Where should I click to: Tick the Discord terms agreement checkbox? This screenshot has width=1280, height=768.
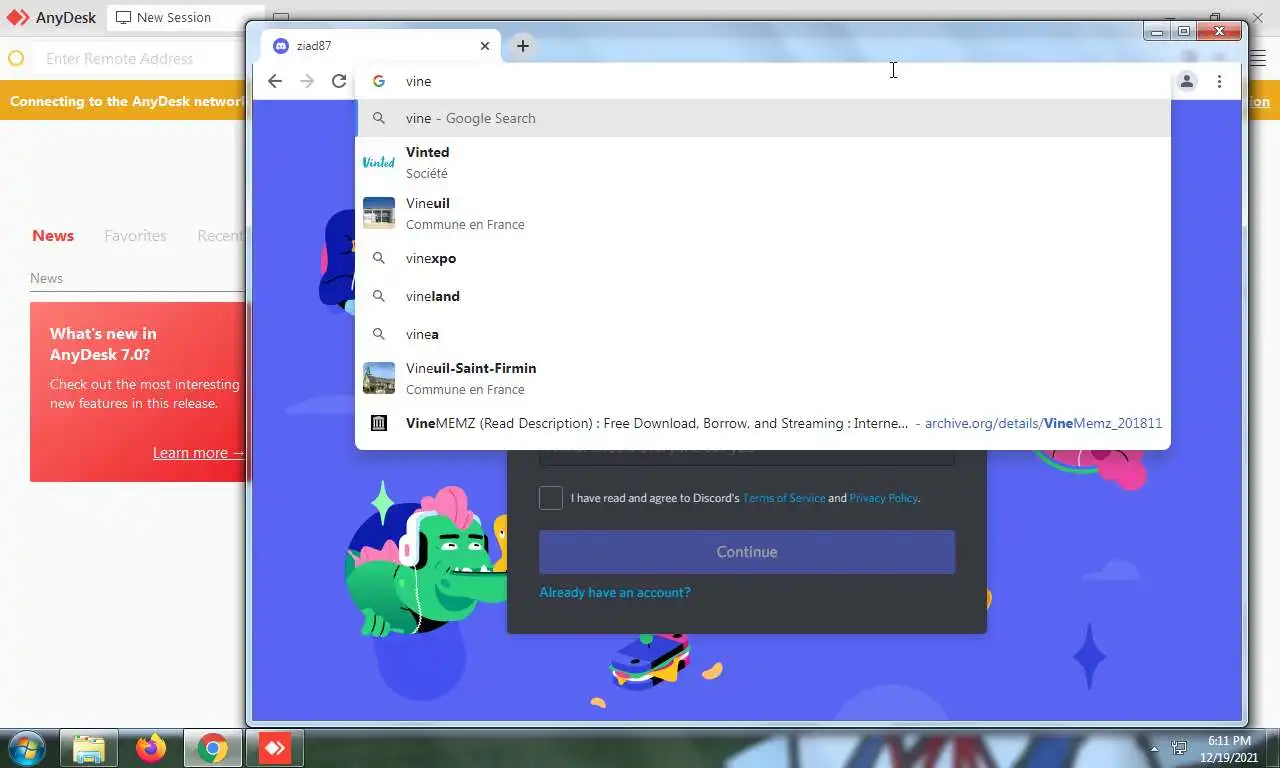click(551, 498)
